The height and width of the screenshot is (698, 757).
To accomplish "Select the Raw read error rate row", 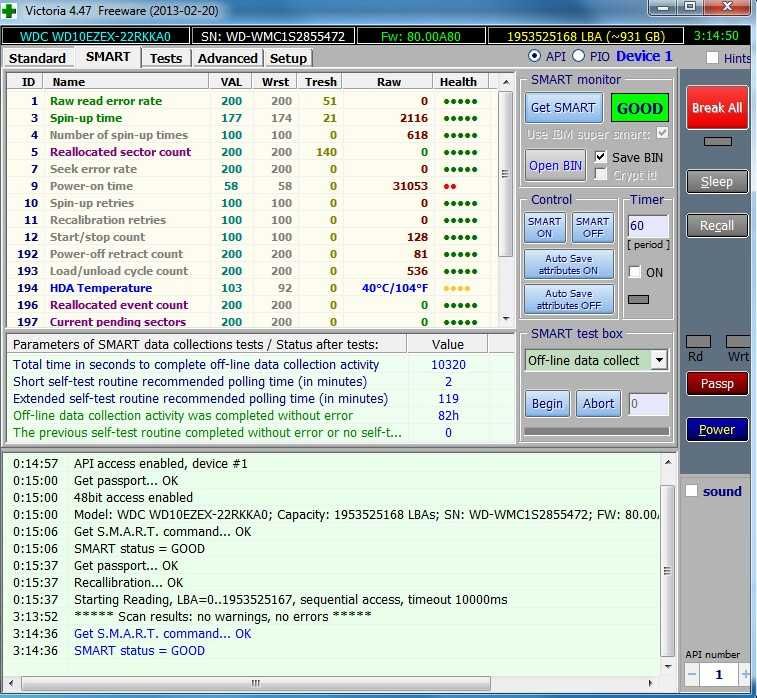I will 251,101.
